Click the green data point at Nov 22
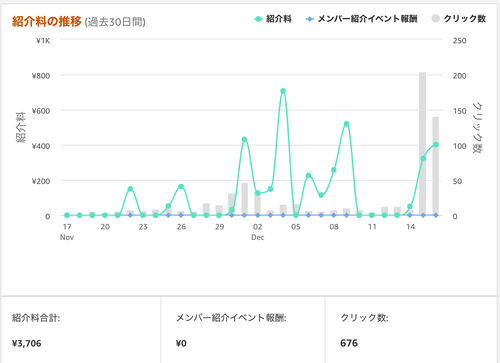Image resolution: width=500 pixels, height=363 pixels. (130, 189)
